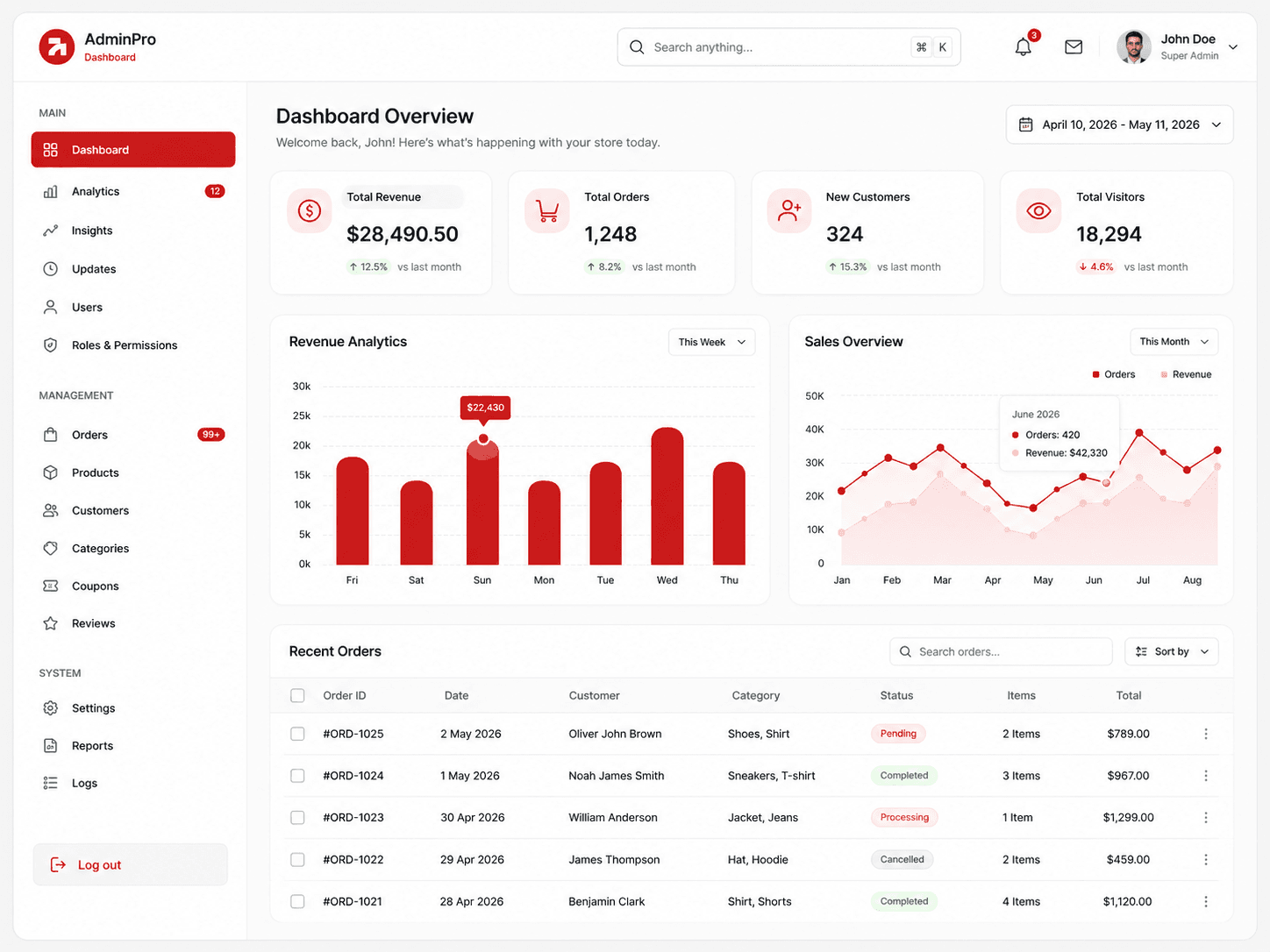1270x952 pixels.
Task: Click the Cancelled status badge
Action: click(902, 860)
